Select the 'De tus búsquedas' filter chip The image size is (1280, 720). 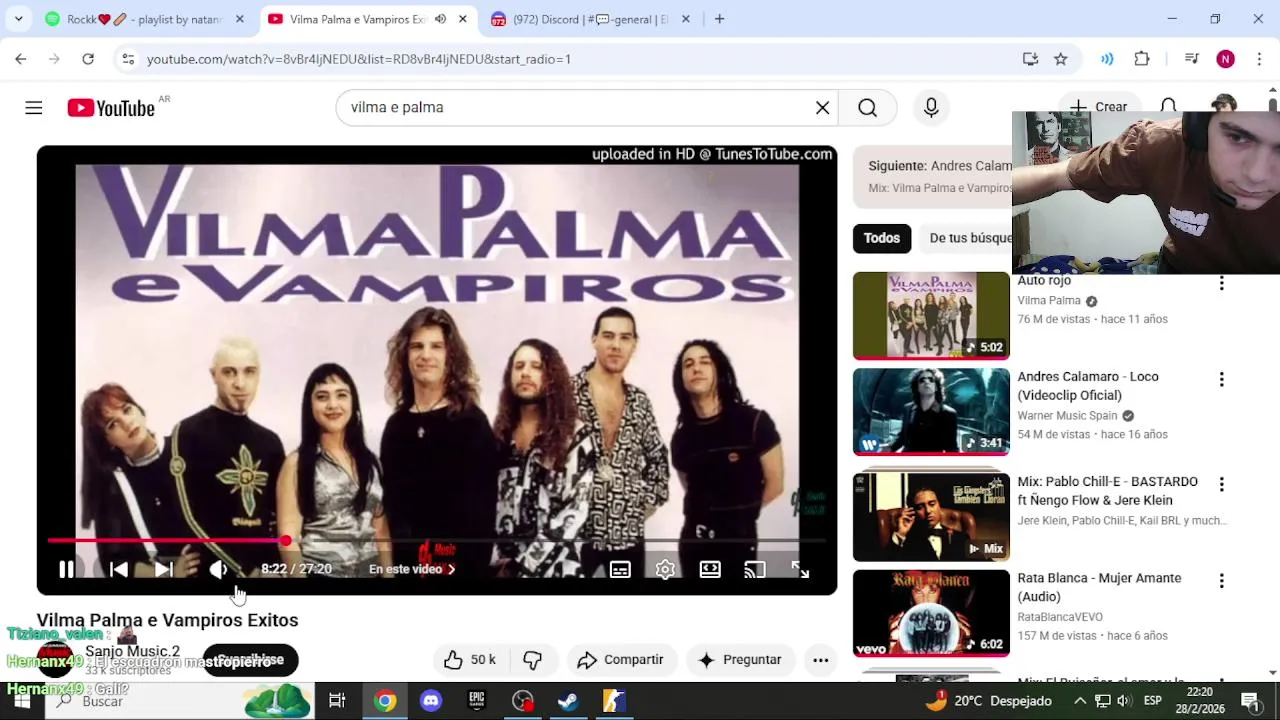pyautogui.click(x=967, y=238)
